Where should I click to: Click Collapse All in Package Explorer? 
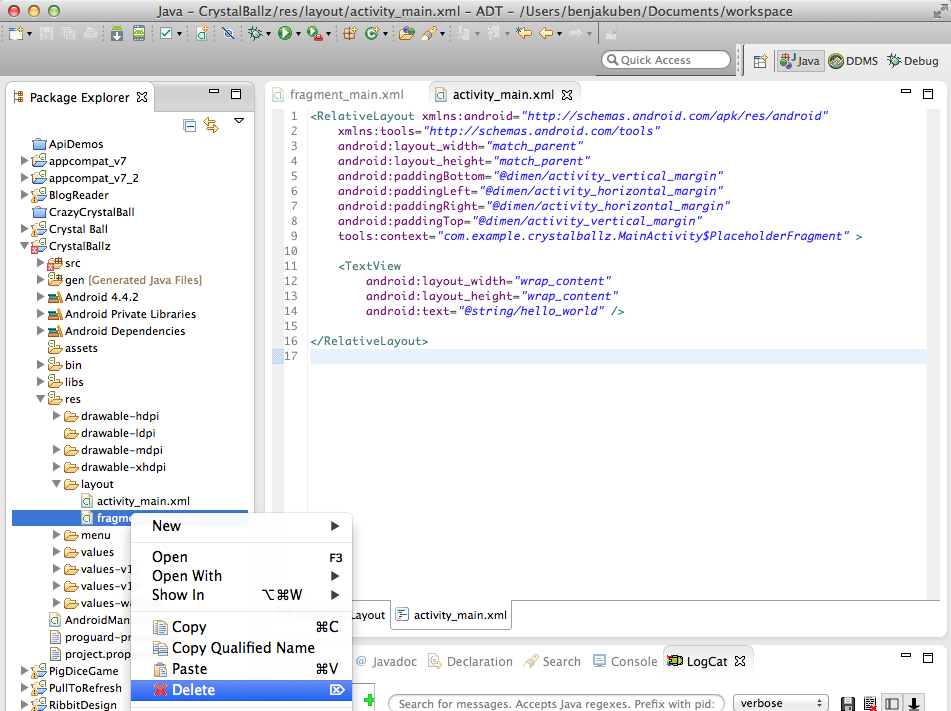pyautogui.click(x=190, y=125)
